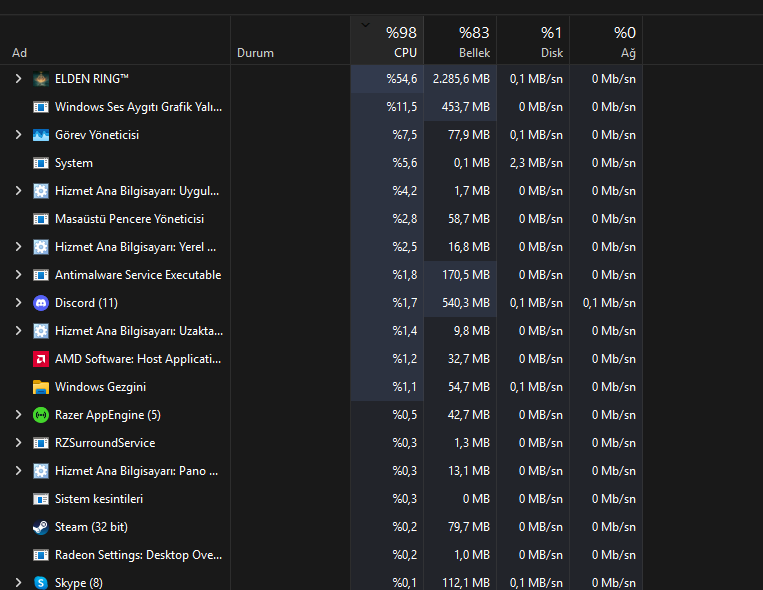Viewport: 763px width, 590px height.
Task: Click the 2,3 MB/sn System disk value
Action: pos(536,163)
